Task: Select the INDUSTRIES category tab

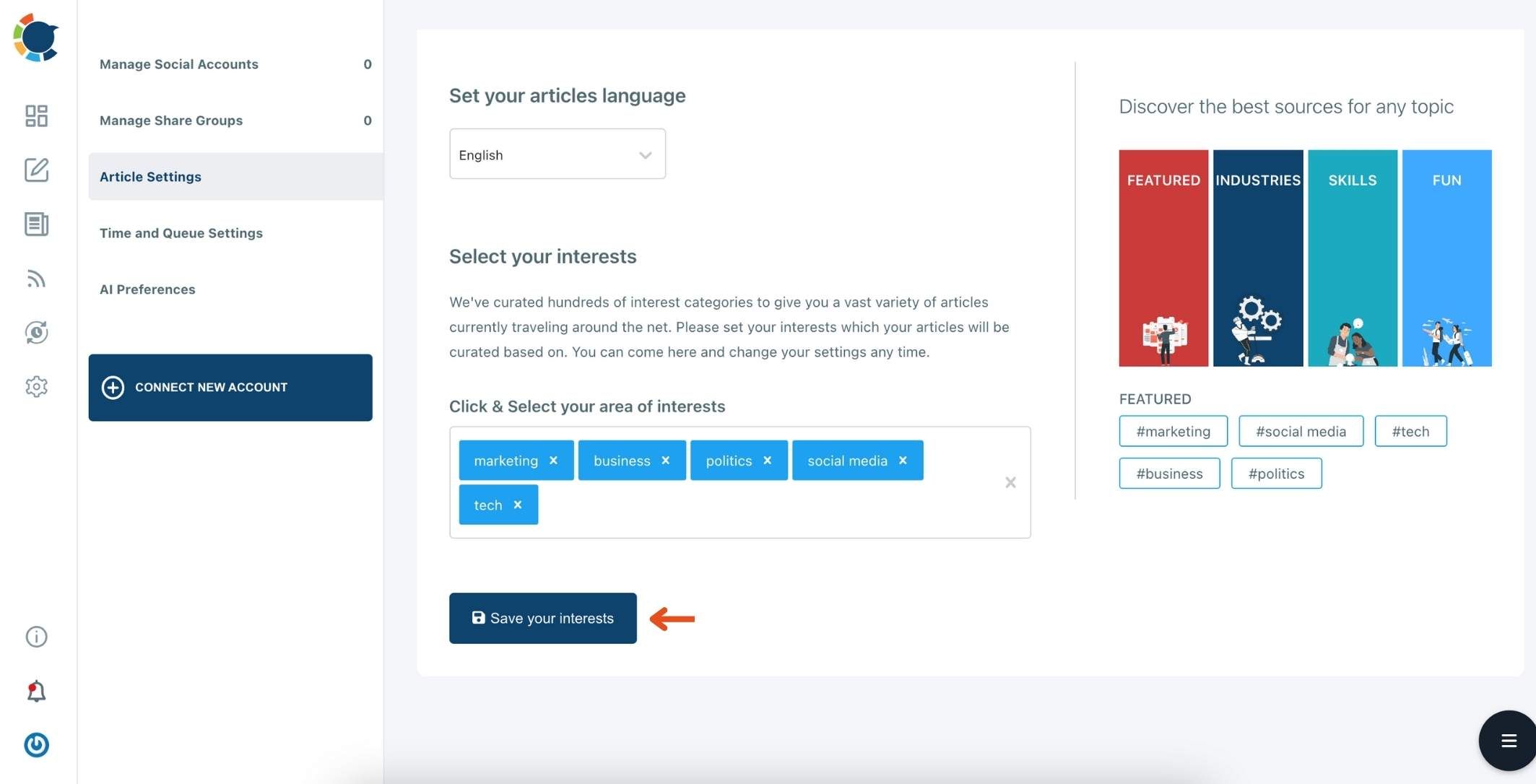Action: pyautogui.click(x=1258, y=258)
